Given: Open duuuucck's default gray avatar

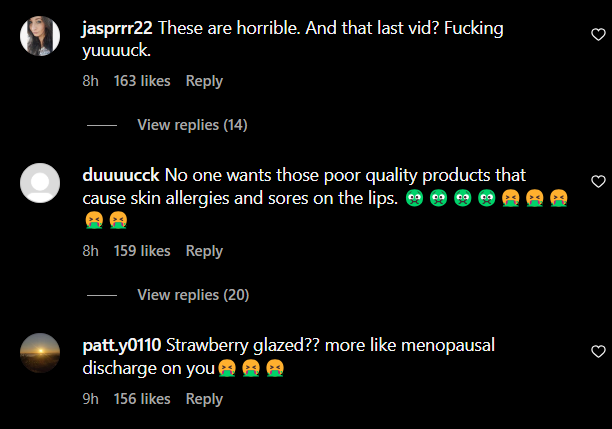Looking at the screenshot, I should click(x=40, y=183).
